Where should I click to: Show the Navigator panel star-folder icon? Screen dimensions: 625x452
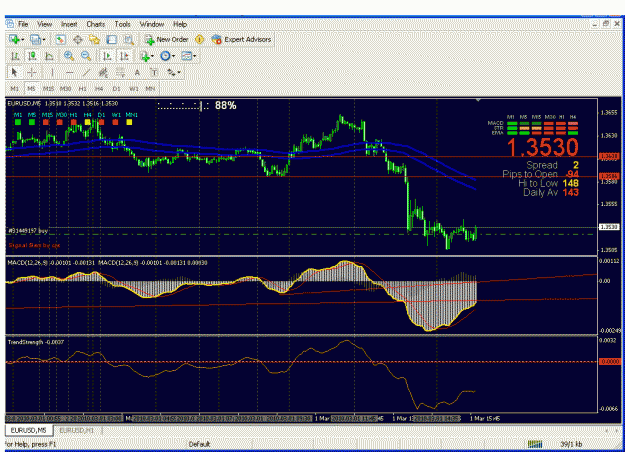tap(94, 39)
